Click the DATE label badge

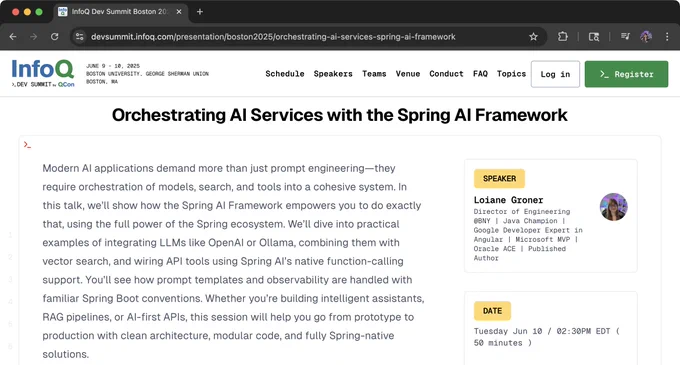(492, 311)
